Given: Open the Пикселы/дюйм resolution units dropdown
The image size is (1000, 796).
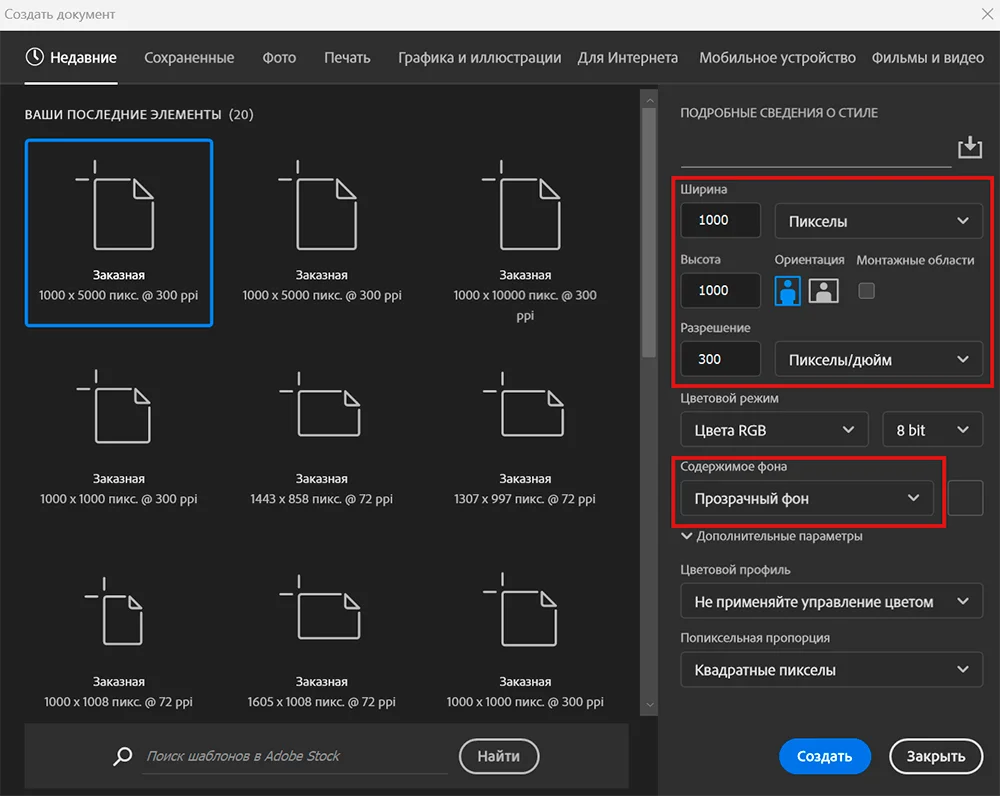Looking at the screenshot, I should (878, 359).
